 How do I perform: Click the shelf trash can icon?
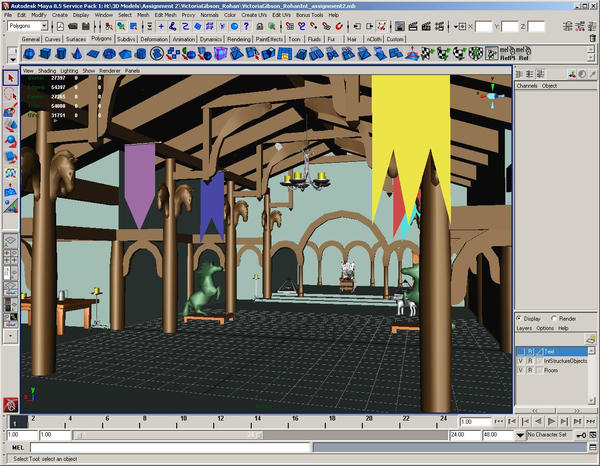click(x=593, y=38)
